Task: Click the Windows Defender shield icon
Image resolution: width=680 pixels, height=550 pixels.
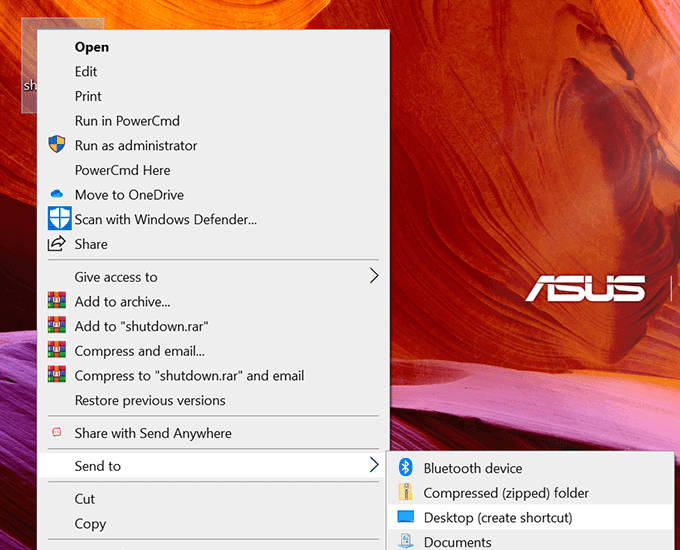Action: coord(59,218)
